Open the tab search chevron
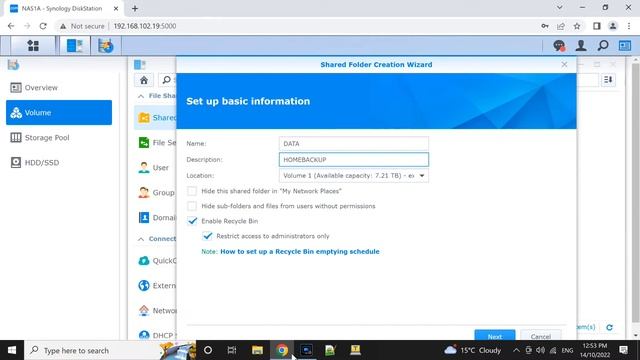 [560, 7]
